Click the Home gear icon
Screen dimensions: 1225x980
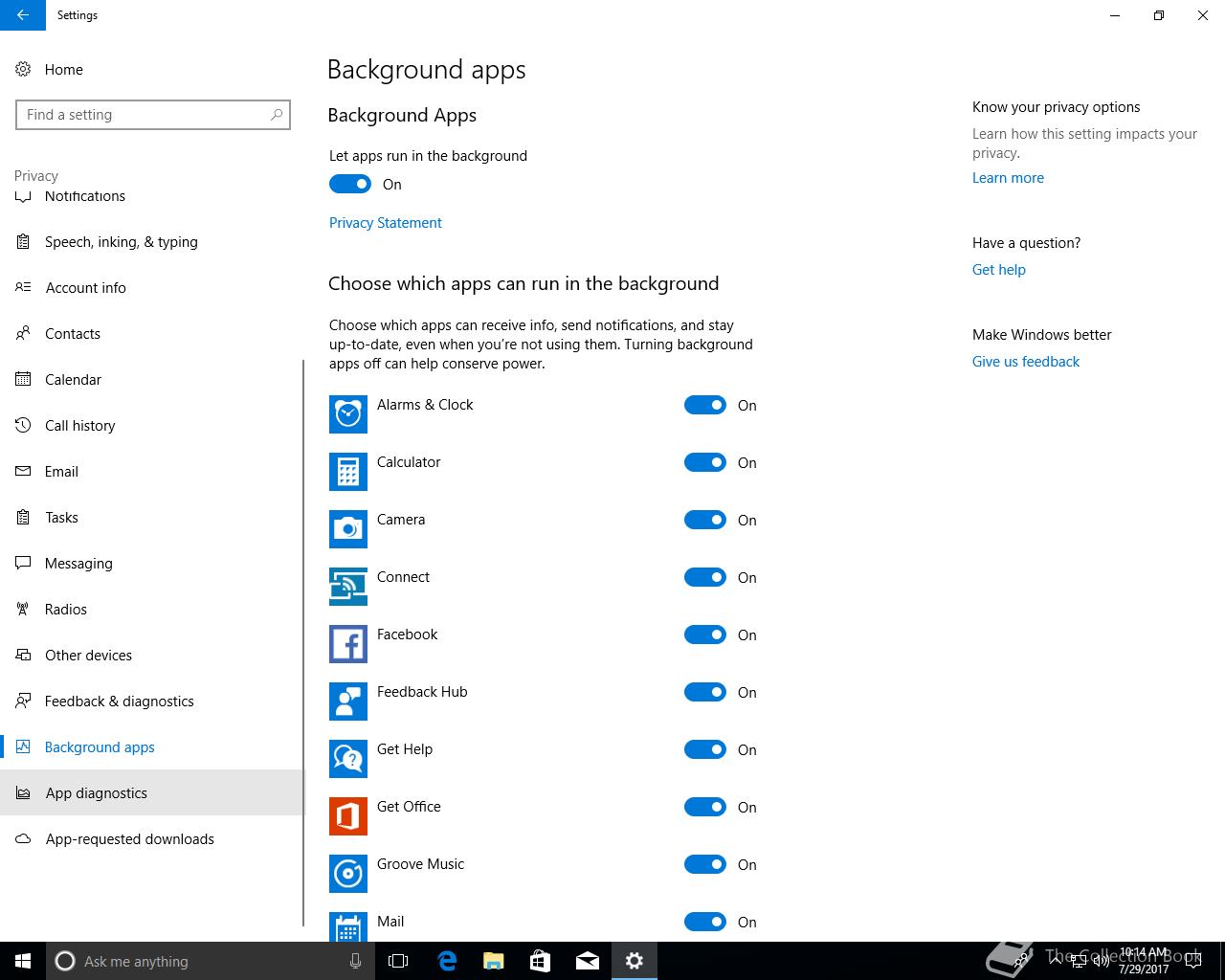pos(24,69)
